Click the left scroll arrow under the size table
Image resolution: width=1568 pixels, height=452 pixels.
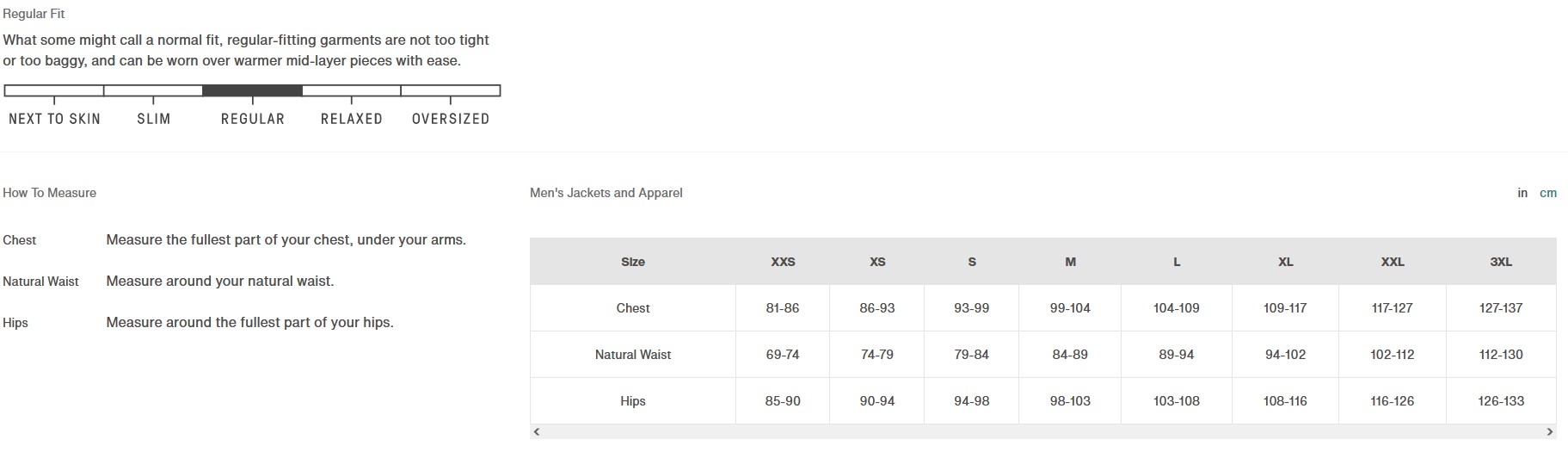click(x=537, y=431)
